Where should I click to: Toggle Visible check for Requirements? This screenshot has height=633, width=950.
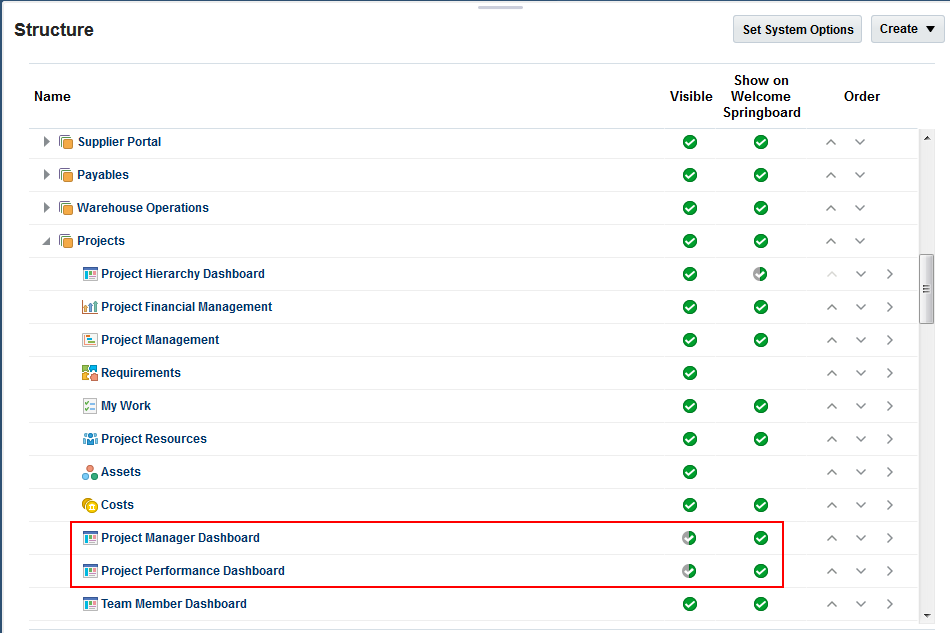point(689,373)
